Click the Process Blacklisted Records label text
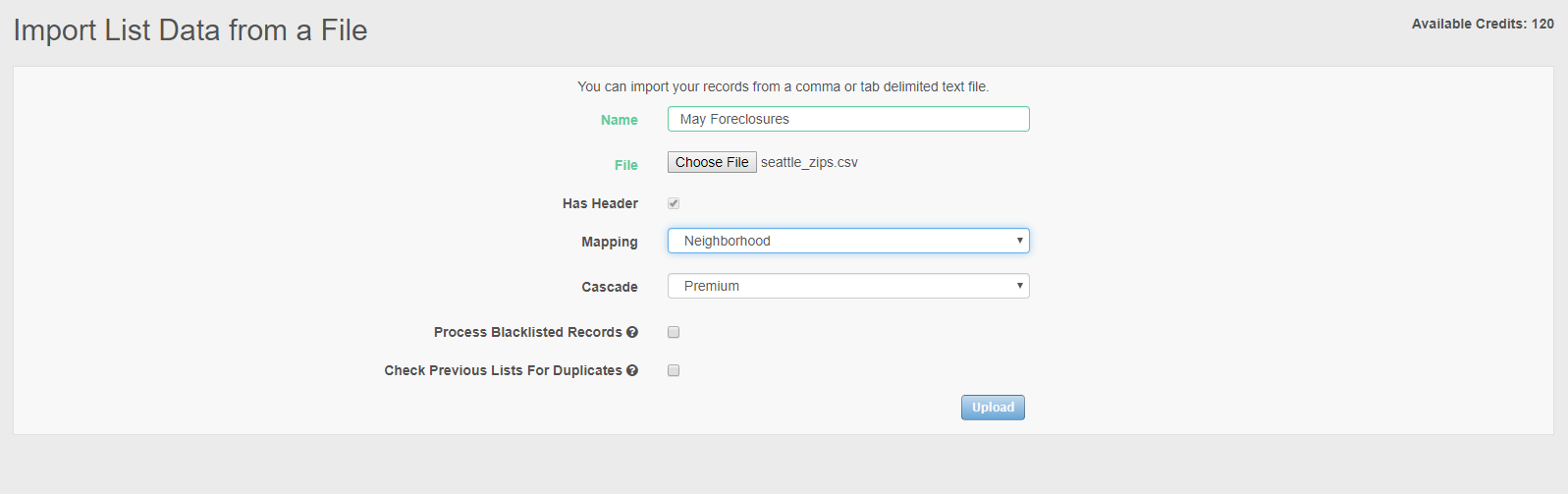This screenshot has width=1568, height=494. (x=527, y=332)
